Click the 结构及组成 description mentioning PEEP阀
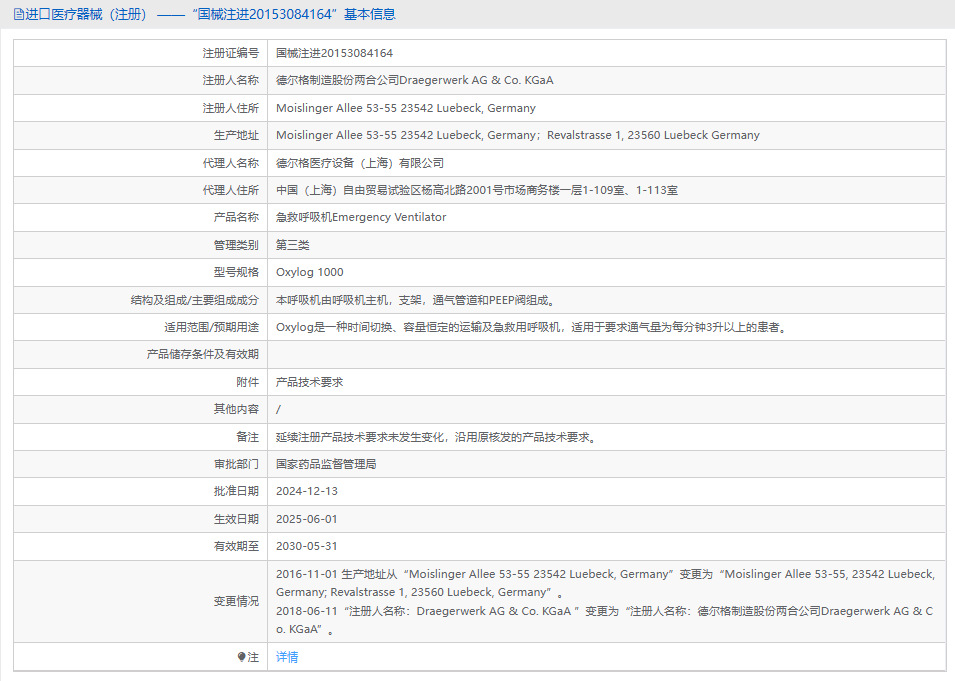Screen dimensions: 955x681 tap(415, 300)
